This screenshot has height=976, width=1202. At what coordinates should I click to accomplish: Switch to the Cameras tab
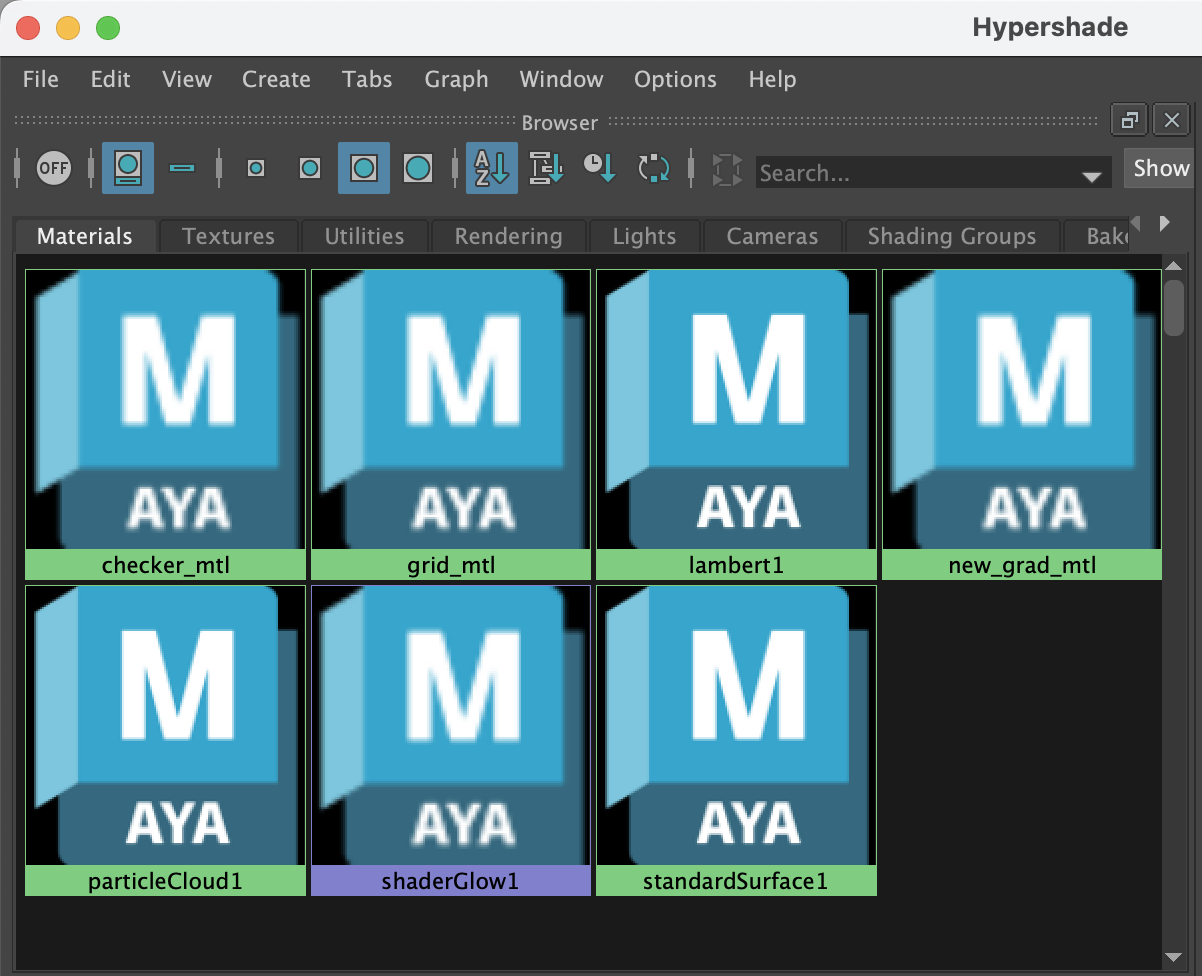point(772,236)
